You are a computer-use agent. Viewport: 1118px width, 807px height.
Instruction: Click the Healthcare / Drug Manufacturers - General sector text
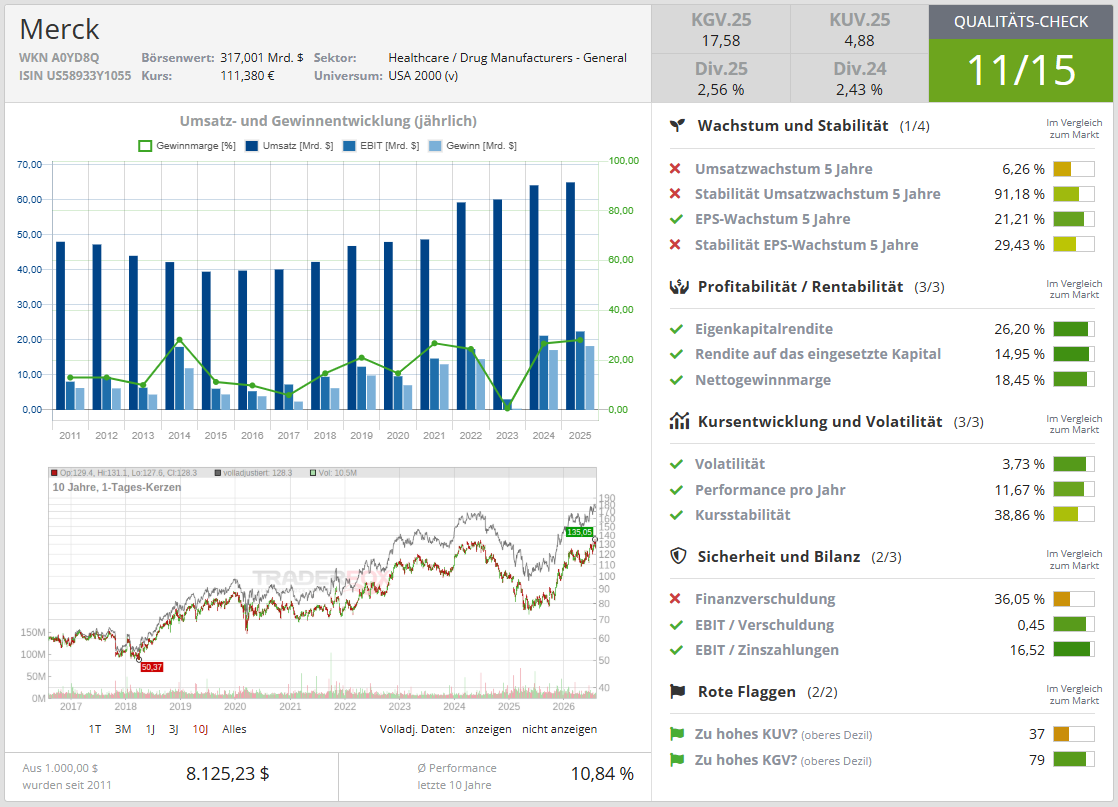508,58
